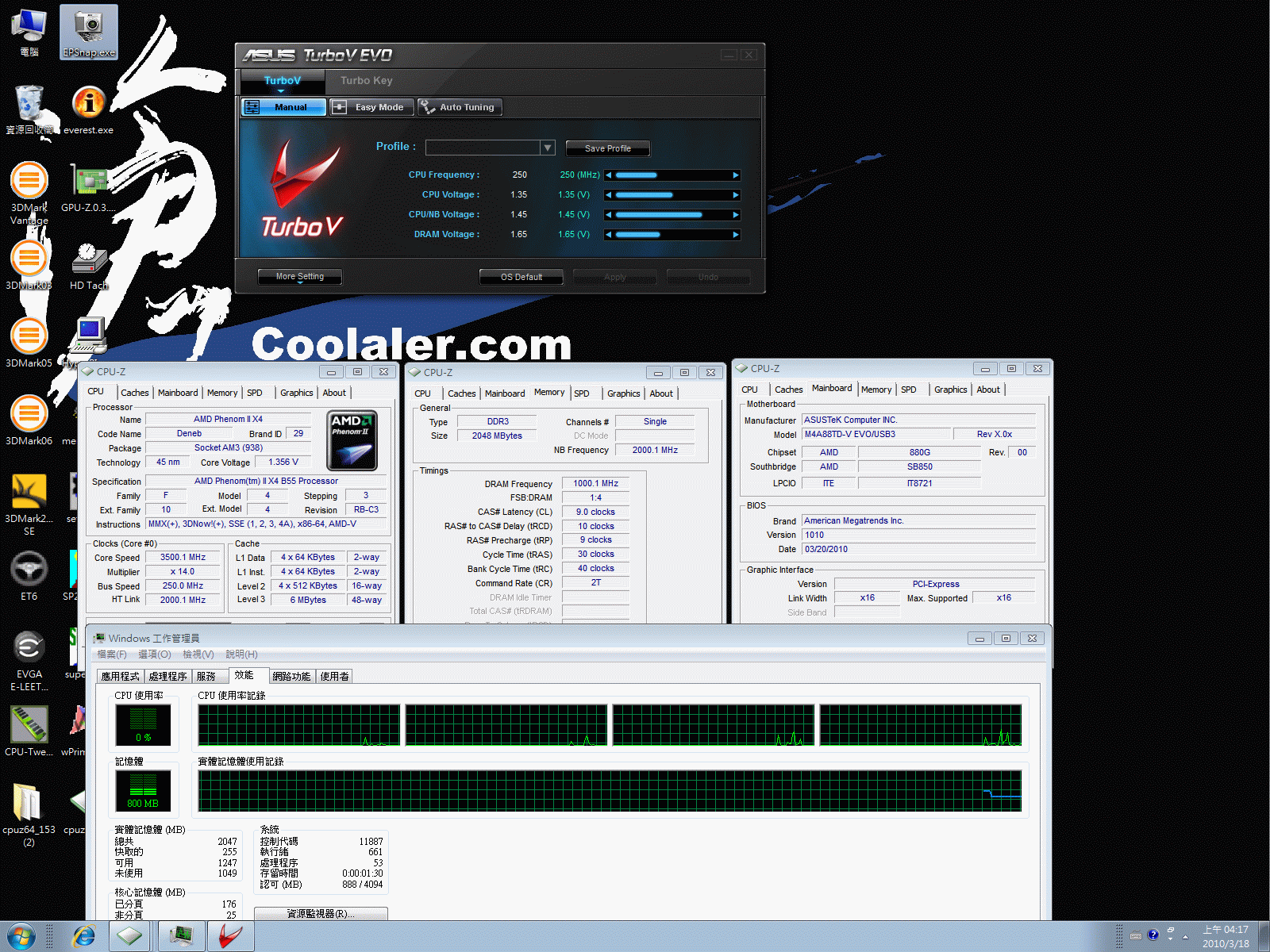Click the Task Manager taskbar icon
The image size is (1270, 952).
tap(182, 937)
